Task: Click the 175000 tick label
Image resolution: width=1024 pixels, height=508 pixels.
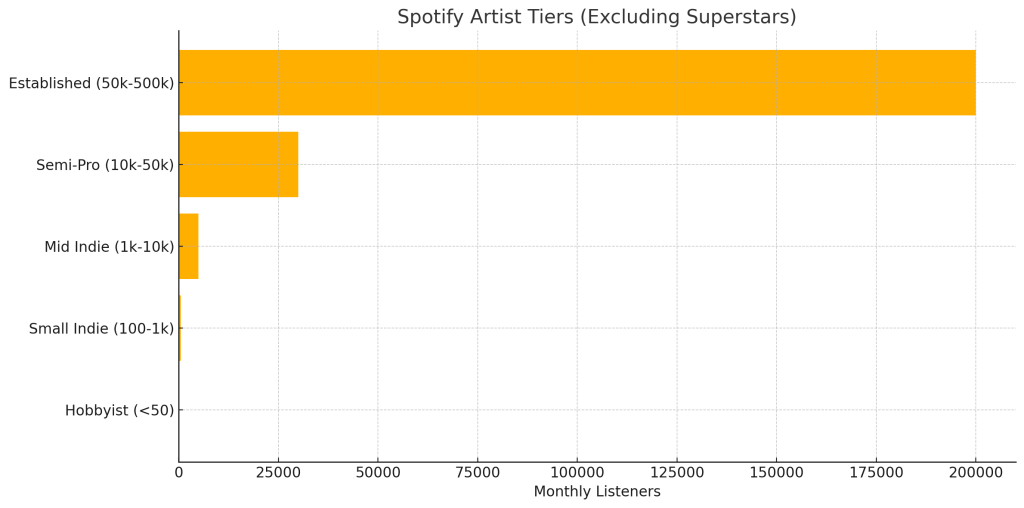Action: tap(876, 473)
